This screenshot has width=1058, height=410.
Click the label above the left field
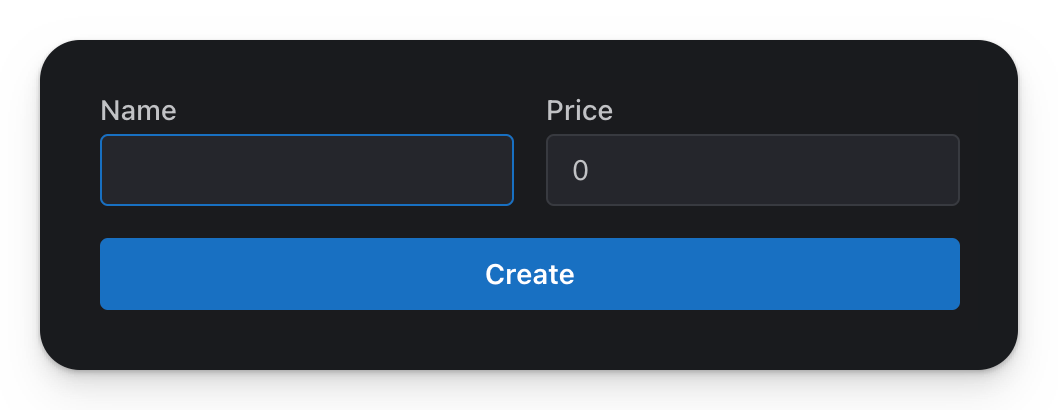(138, 111)
